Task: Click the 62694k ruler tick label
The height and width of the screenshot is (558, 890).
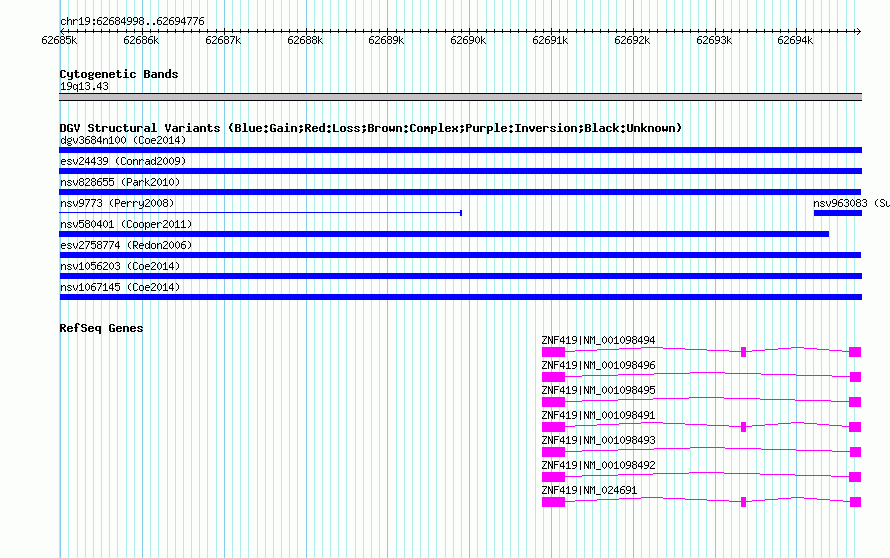Action: pos(795,40)
